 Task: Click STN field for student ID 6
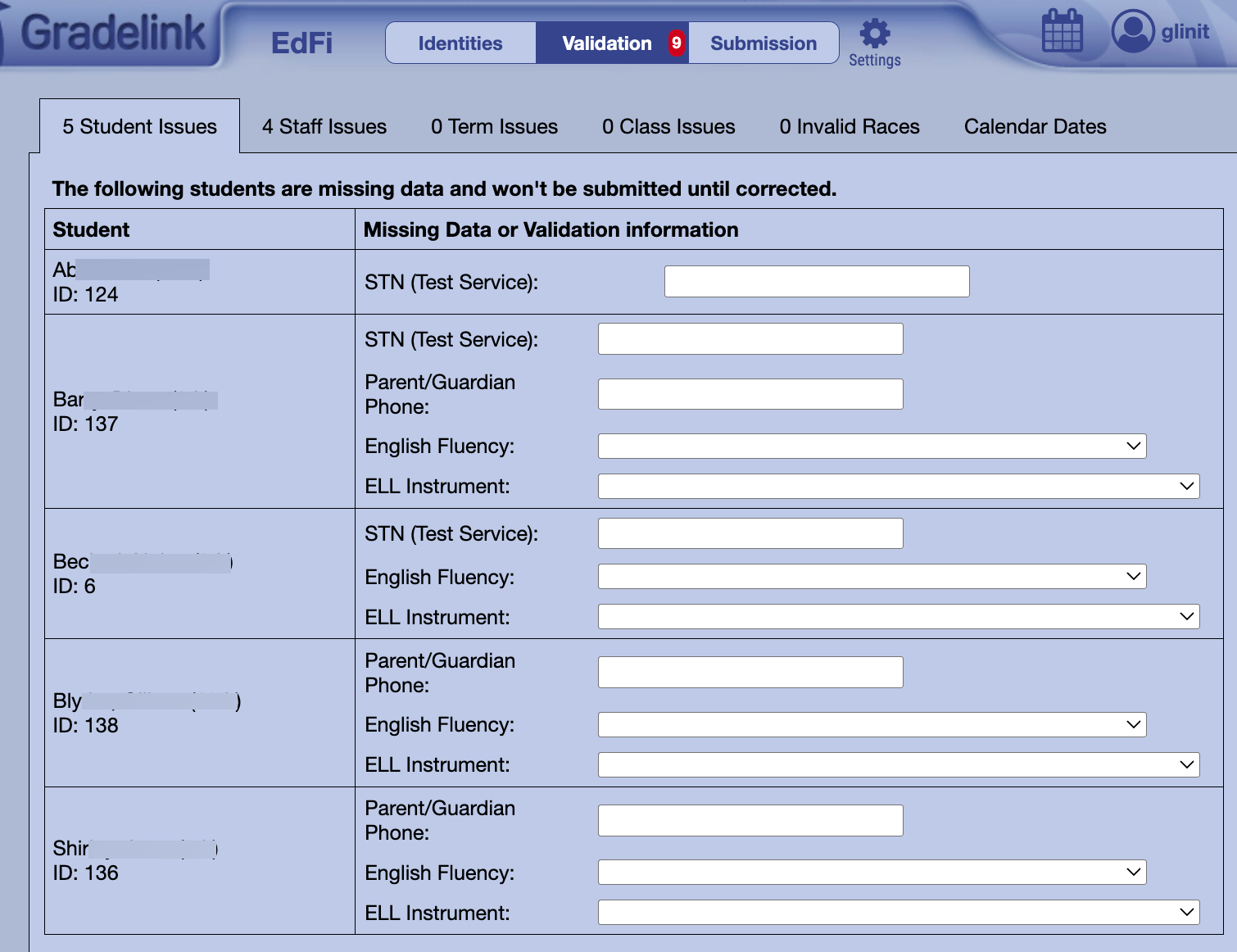click(750, 533)
